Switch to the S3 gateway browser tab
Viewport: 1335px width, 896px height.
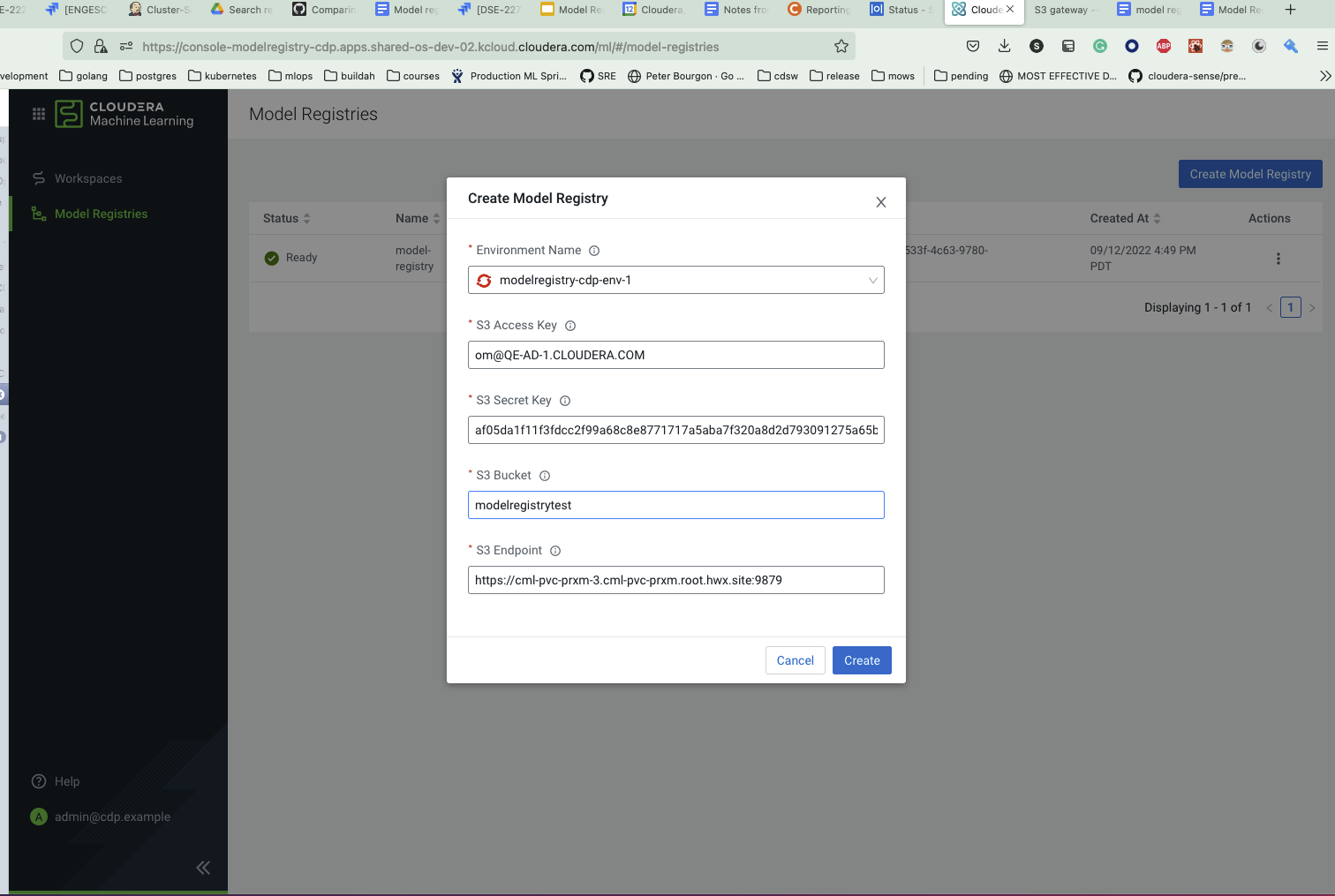(1064, 10)
